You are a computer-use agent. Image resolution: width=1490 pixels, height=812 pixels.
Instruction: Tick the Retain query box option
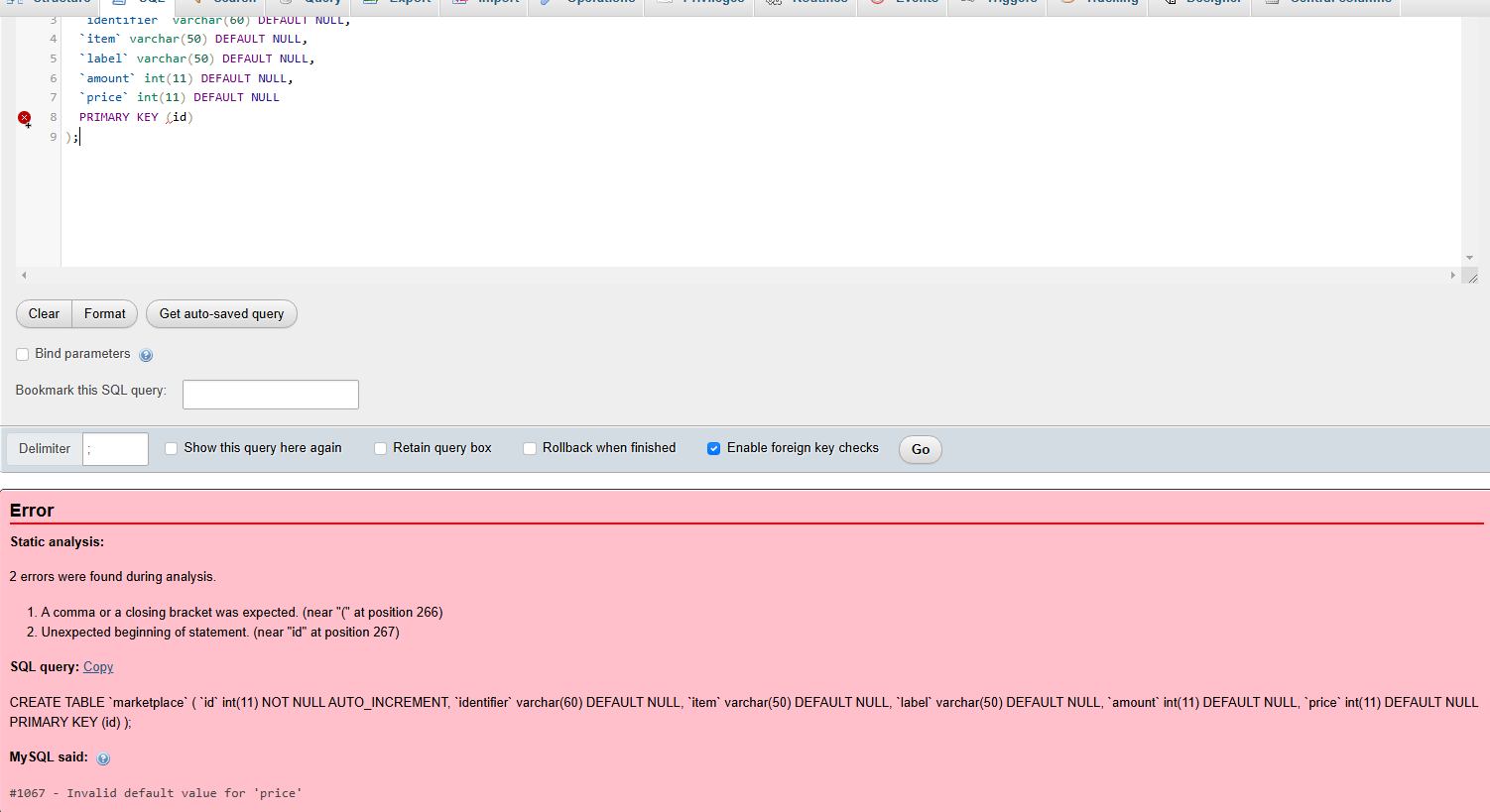coord(380,448)
